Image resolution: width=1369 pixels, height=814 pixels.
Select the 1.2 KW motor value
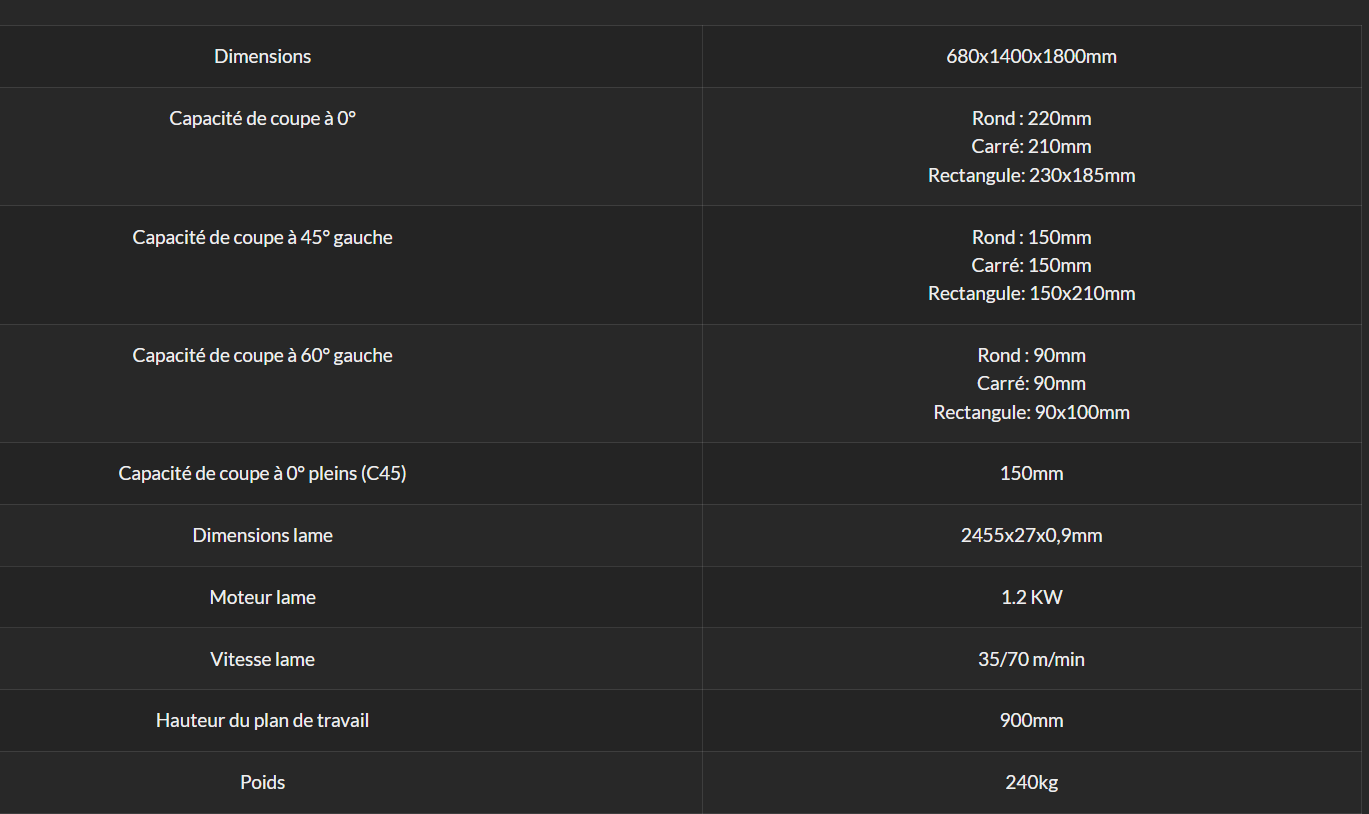[1031, 597]
